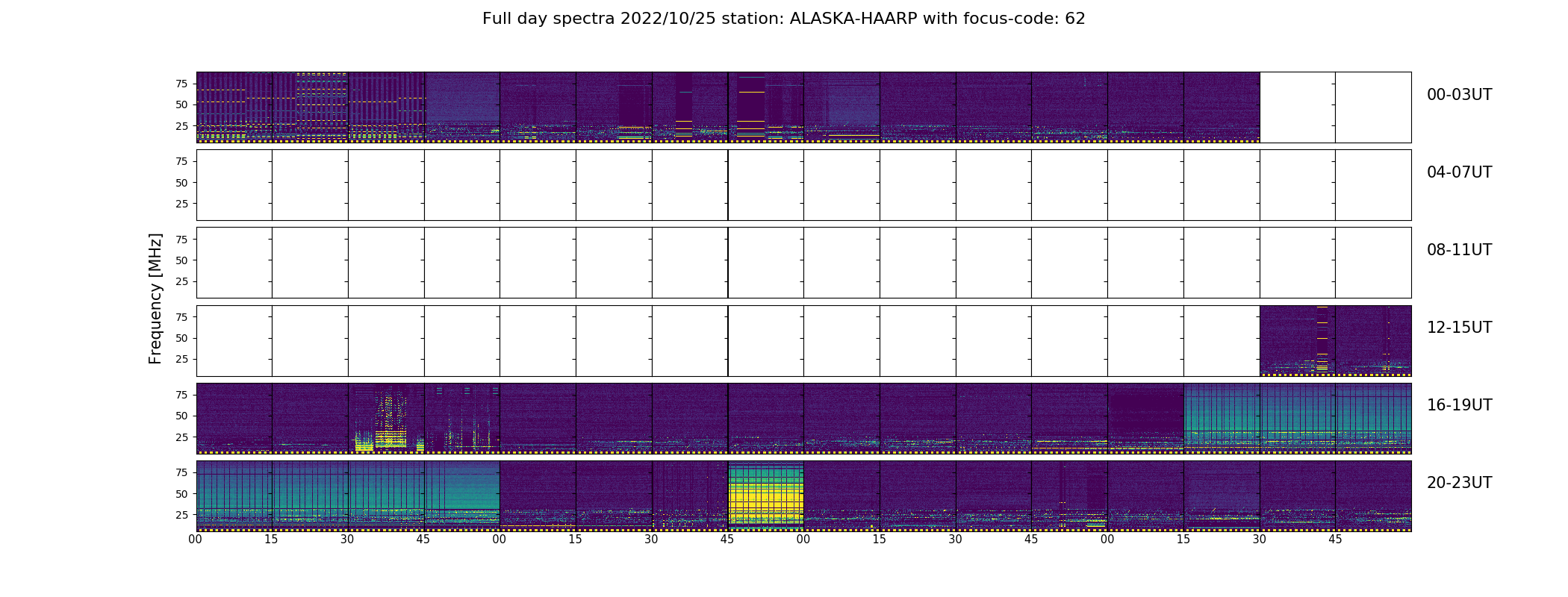
Task: Click the 75 tick of the 08-11UT row
Action: 181,239
